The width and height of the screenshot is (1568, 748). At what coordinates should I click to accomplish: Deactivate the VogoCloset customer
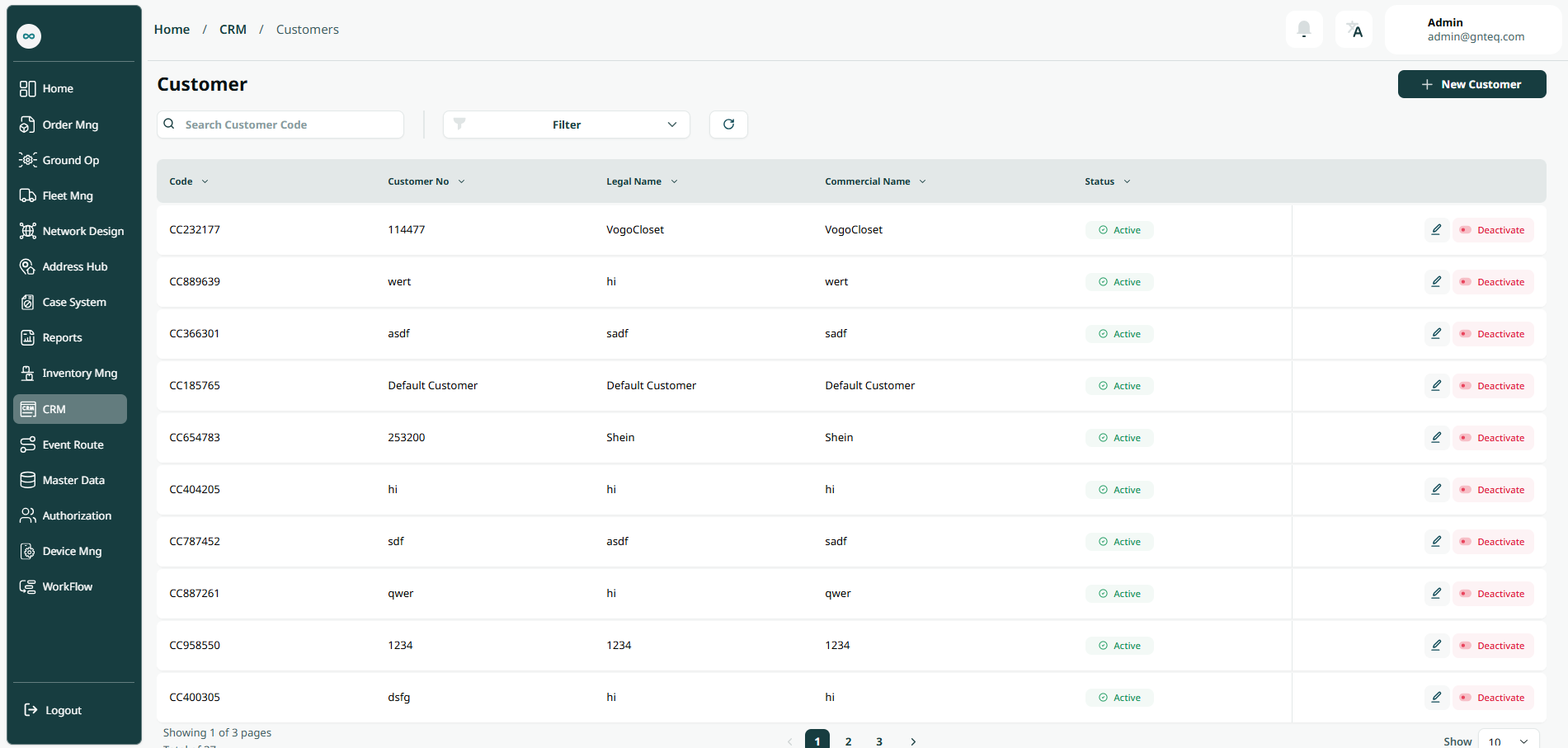pos(1493,230)
